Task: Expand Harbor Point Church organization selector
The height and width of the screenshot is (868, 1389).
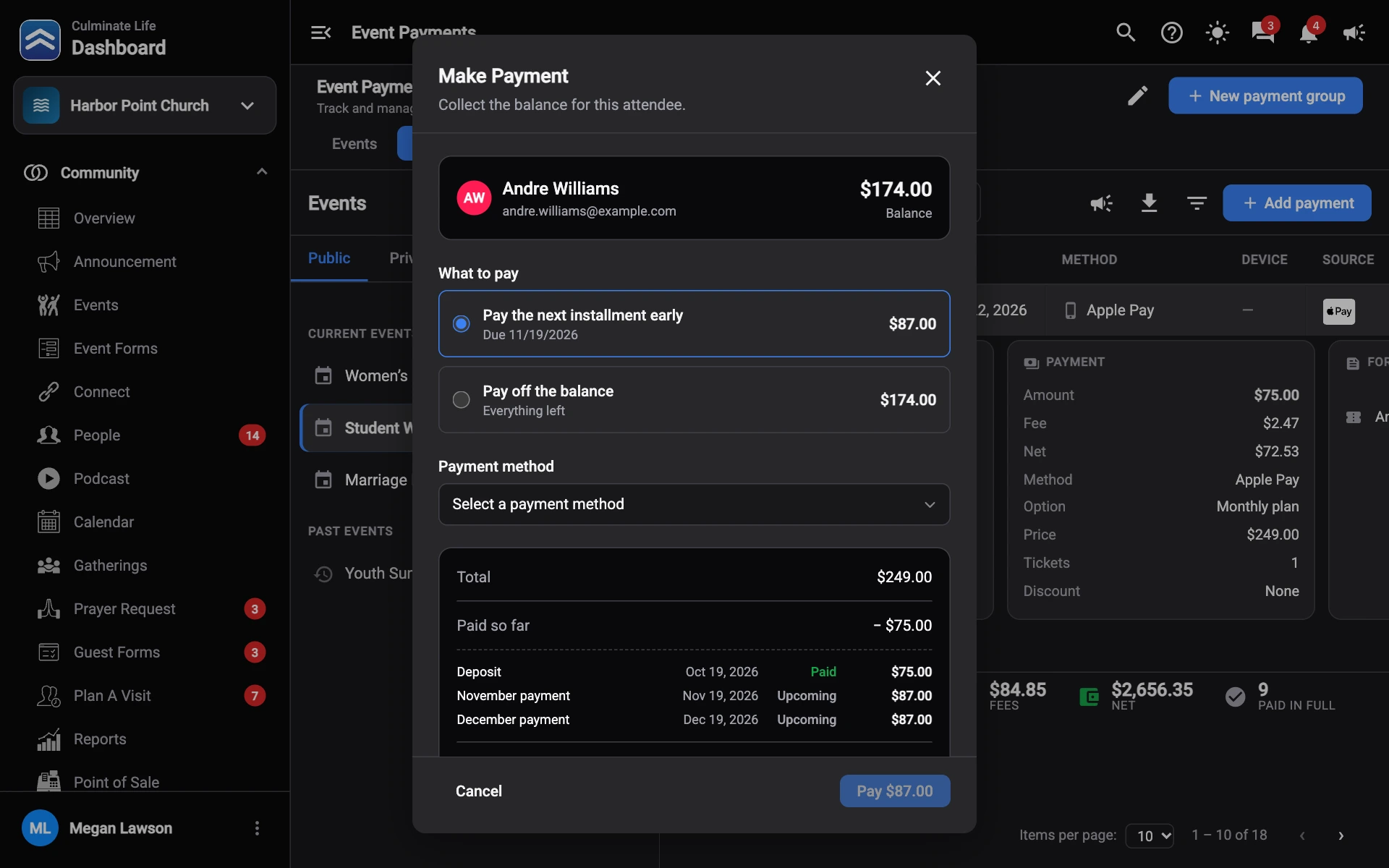Action: click(x=145, y=106)
